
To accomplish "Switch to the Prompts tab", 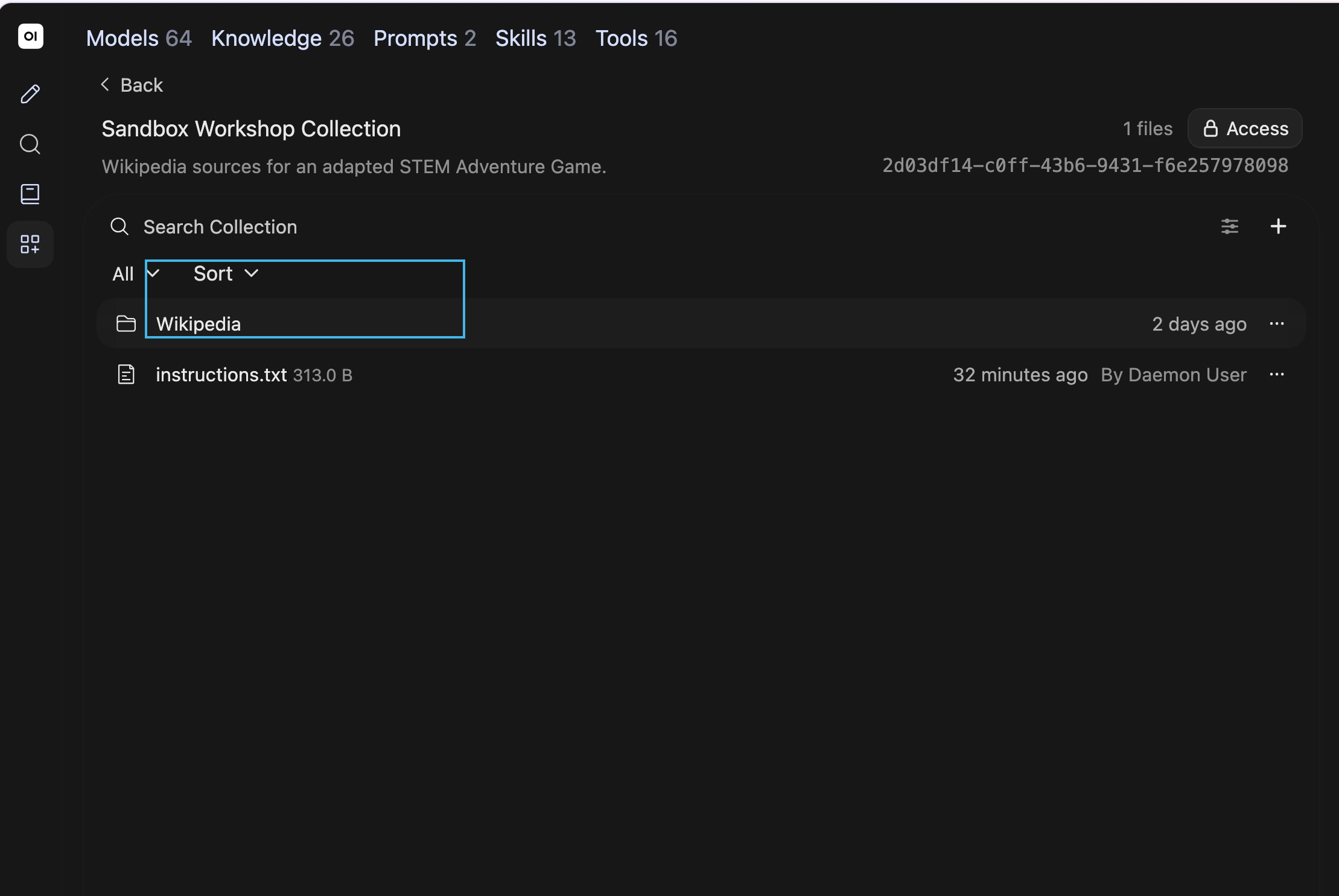I will (x=425, y=39).
